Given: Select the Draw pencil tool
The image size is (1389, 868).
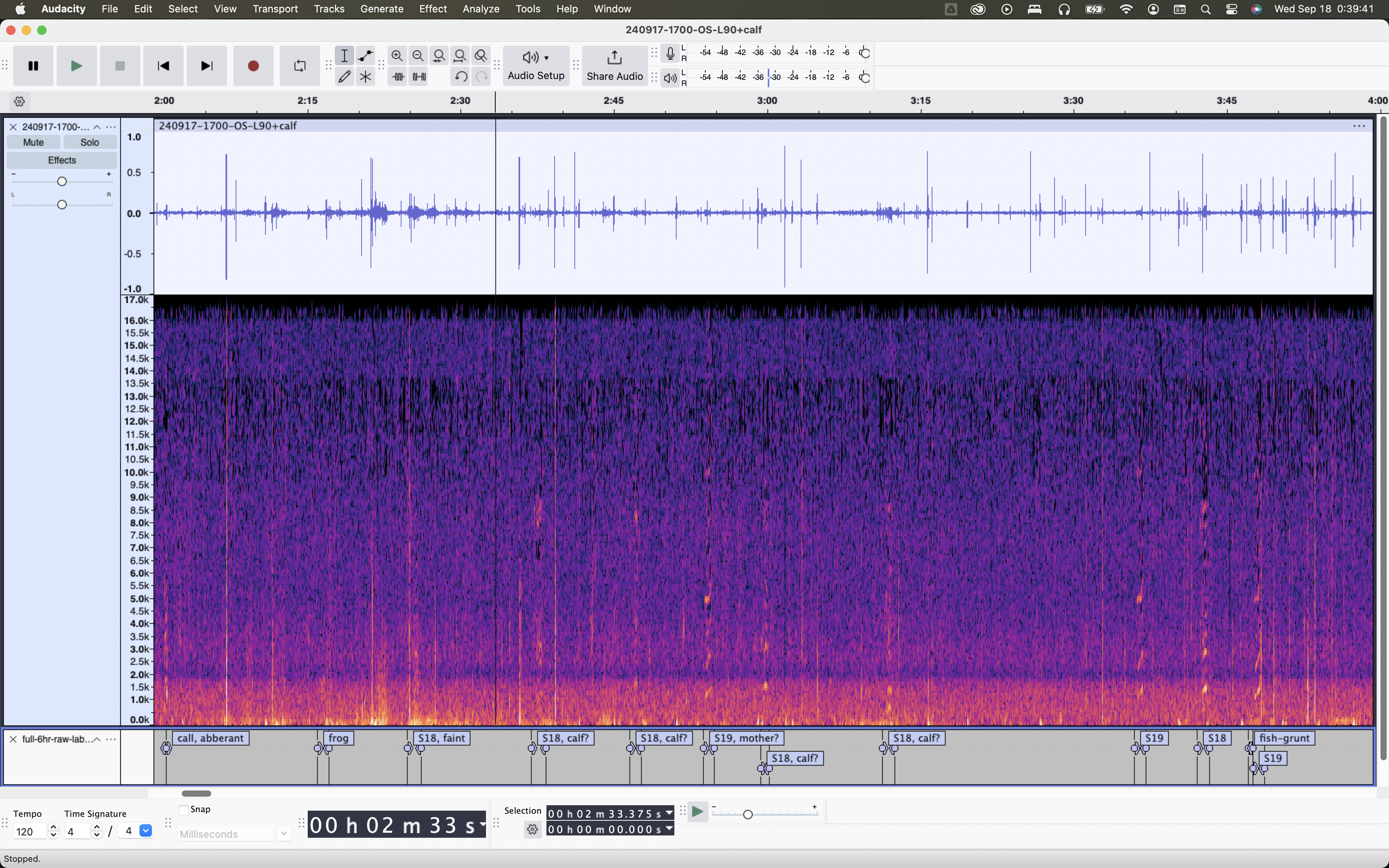Looking at the screenshot, I should (x=345, y=76).
